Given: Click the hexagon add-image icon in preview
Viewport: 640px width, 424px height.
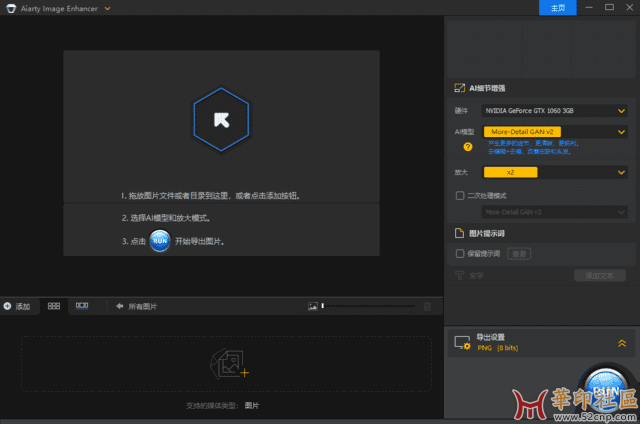Looking at the screenshot, I should pyautogui.click(x=221, y=119).
